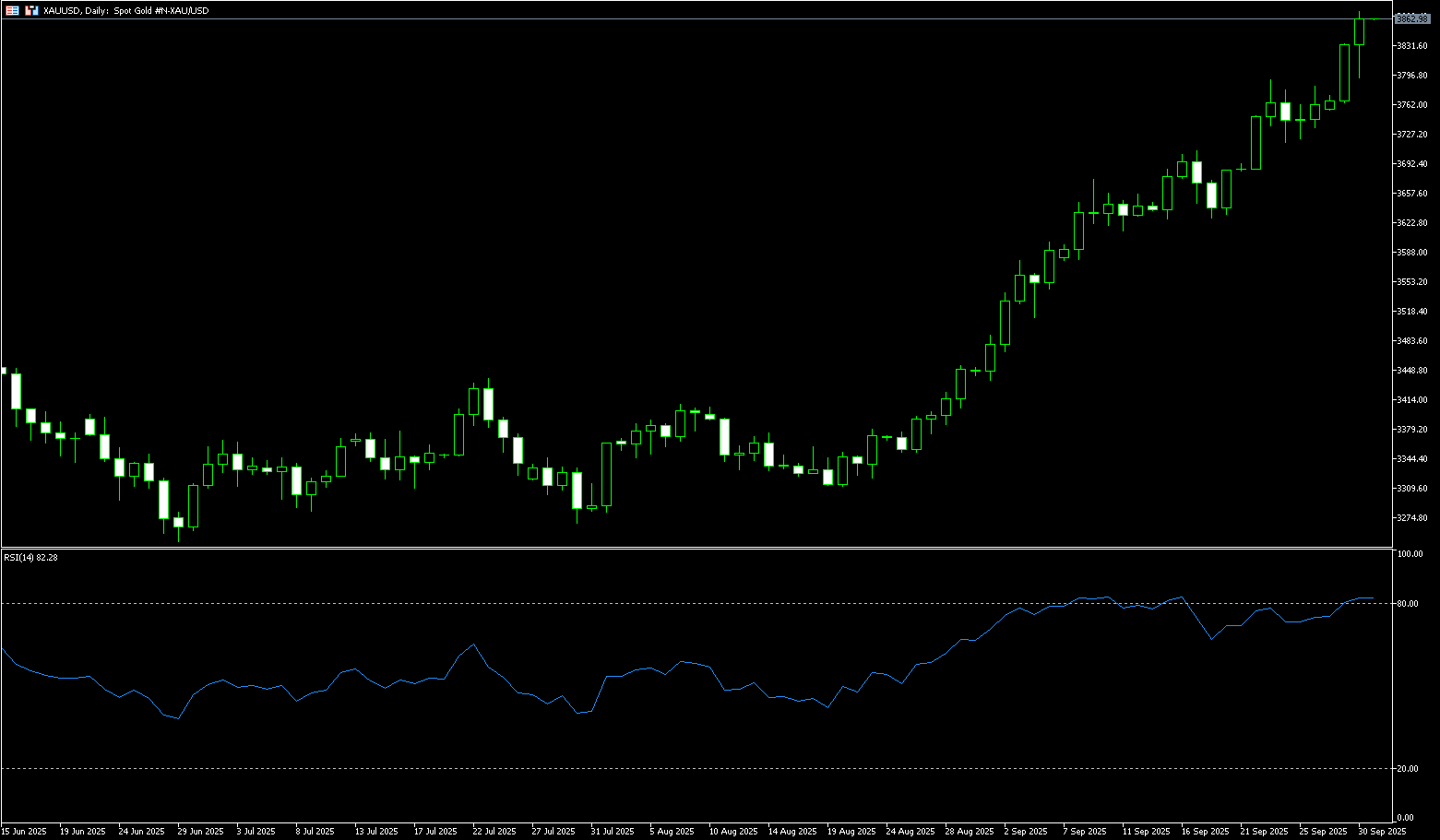The image size is (1440, 840).
Task: Click the 30 Sep 2025 date label
Action: 1382,831
